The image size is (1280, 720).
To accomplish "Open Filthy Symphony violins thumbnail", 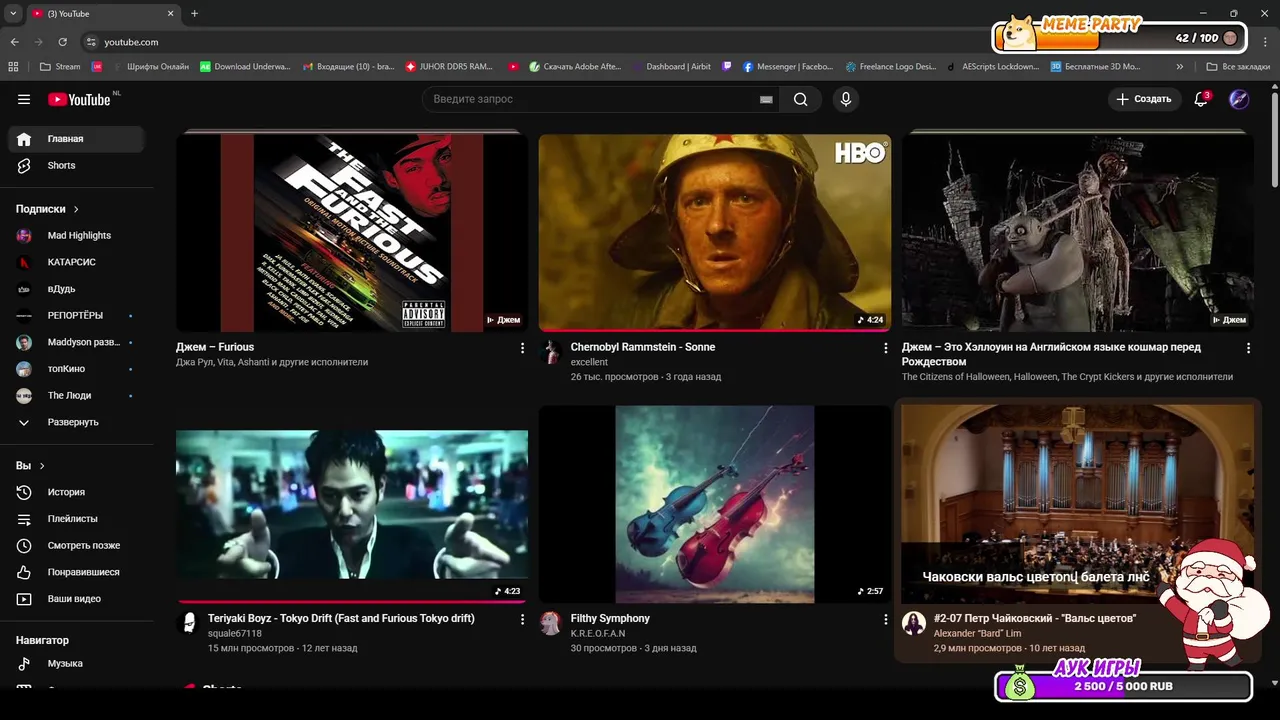I will click(x=715, y=504).
